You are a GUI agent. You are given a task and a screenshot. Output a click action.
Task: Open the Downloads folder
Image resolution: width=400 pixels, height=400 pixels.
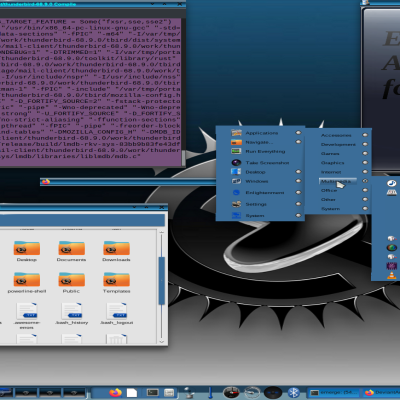click(x=116, y=251)
